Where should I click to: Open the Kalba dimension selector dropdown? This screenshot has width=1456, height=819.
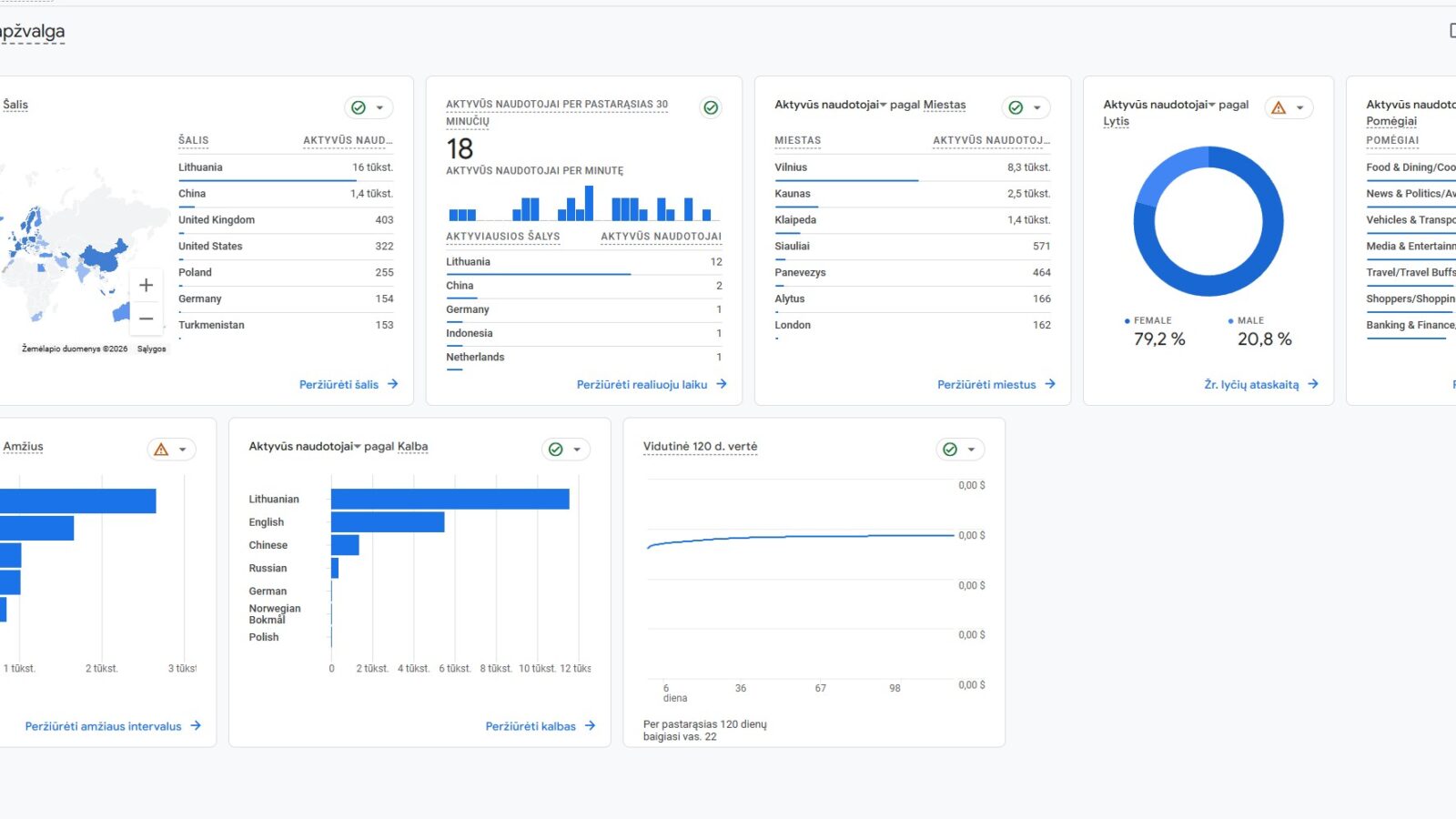point(413,447)
